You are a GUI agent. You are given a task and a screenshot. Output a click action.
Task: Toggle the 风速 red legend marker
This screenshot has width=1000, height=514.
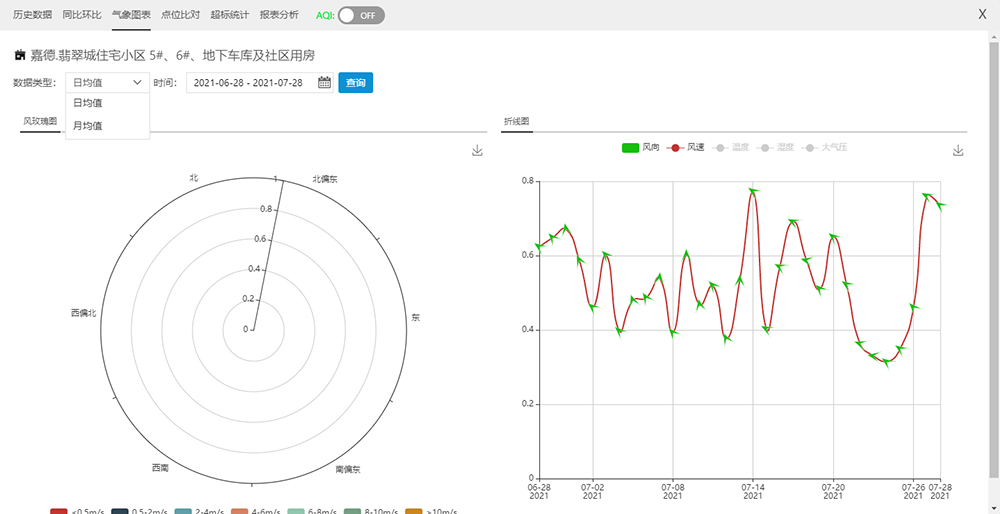(x=675, y=148)
